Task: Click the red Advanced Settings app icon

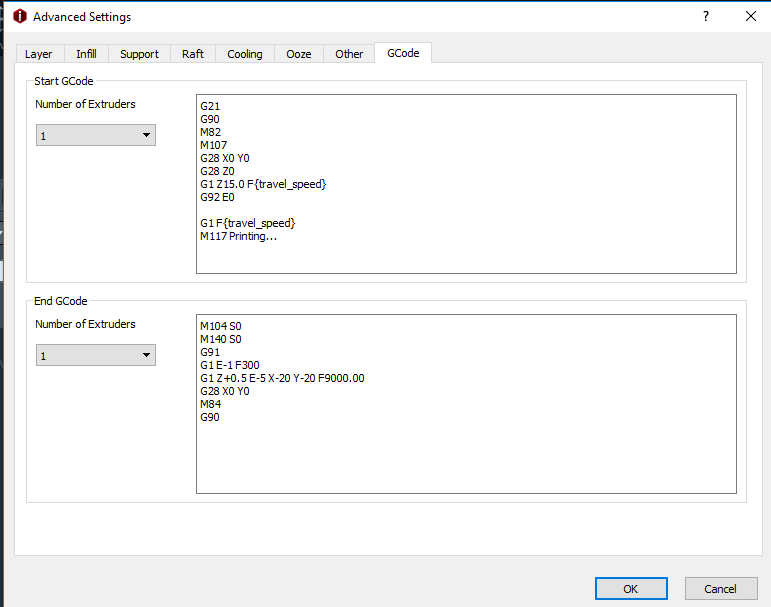Action: (x=20, y=16)
